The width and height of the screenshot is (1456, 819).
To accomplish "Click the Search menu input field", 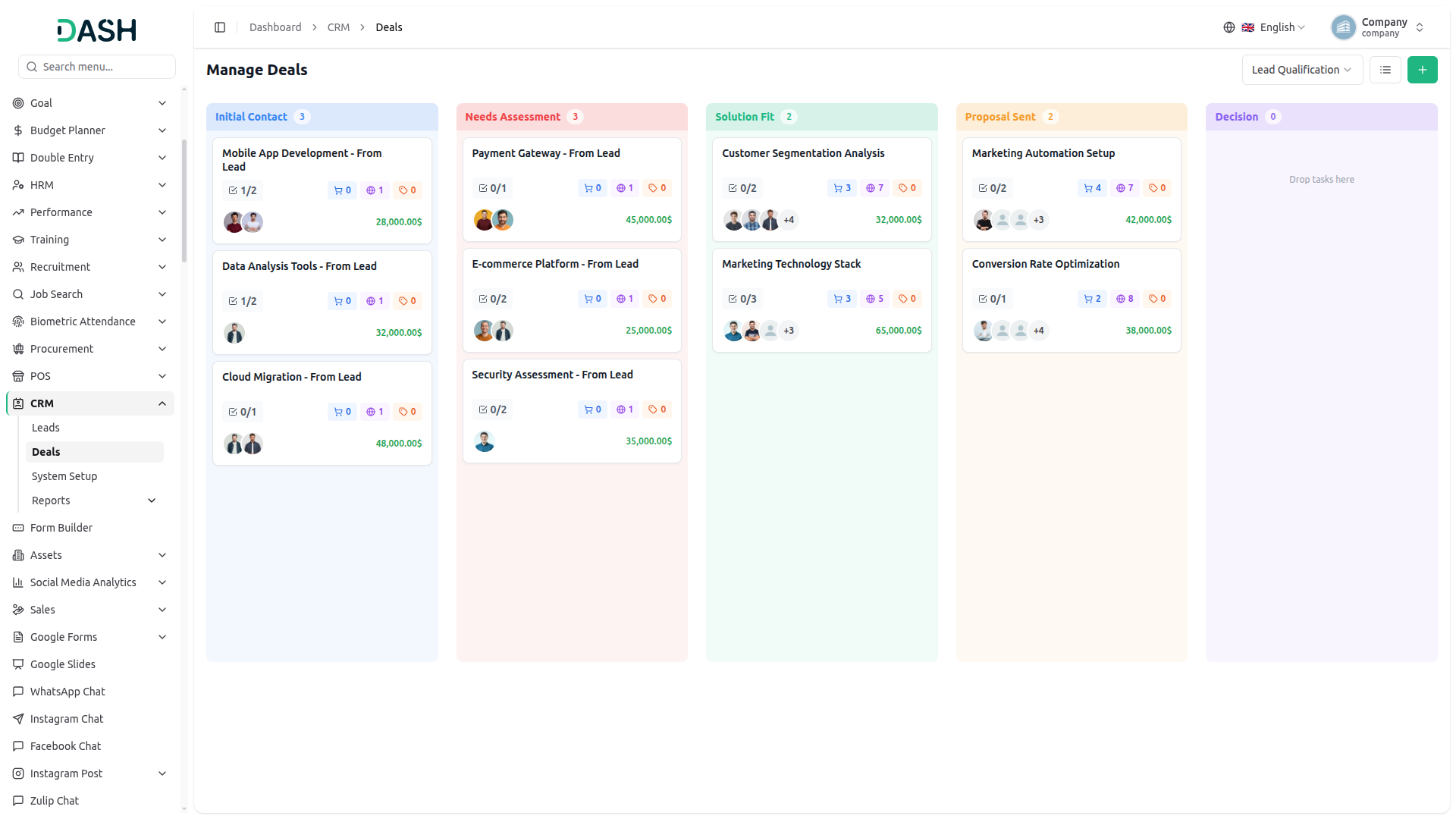I will [x=97, y=67].
